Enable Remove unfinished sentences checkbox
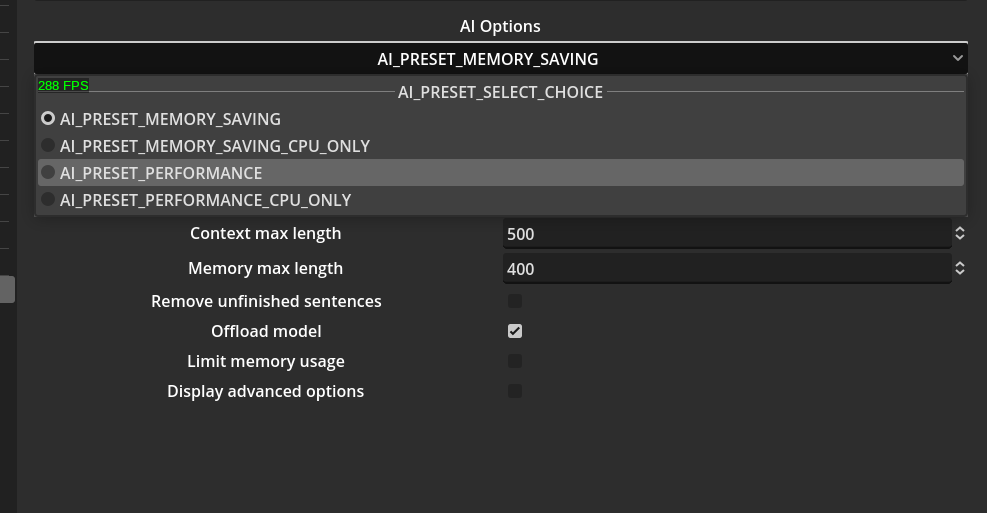The image size is (987, 513). coord(515,301)
